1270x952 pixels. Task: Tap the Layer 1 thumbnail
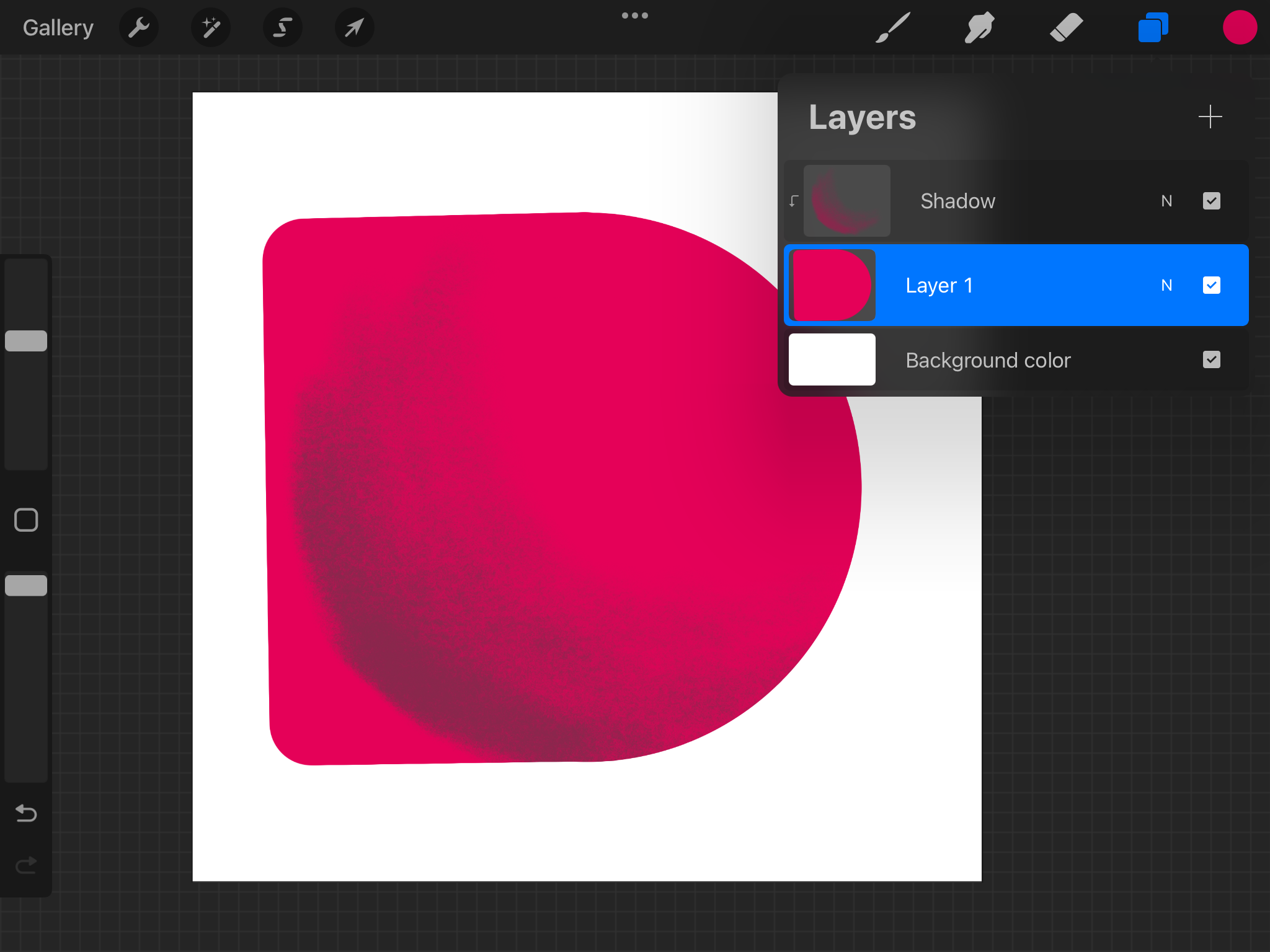pyautogui.click(x=832, y=284)
